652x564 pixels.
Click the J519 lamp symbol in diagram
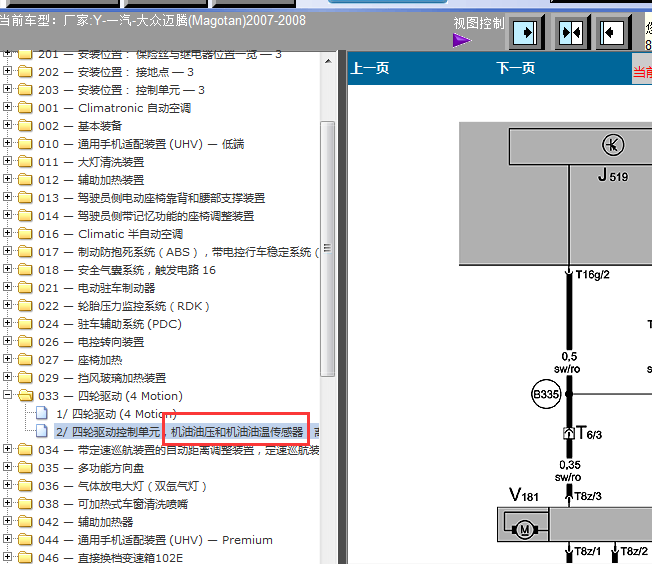click(613, 145)
